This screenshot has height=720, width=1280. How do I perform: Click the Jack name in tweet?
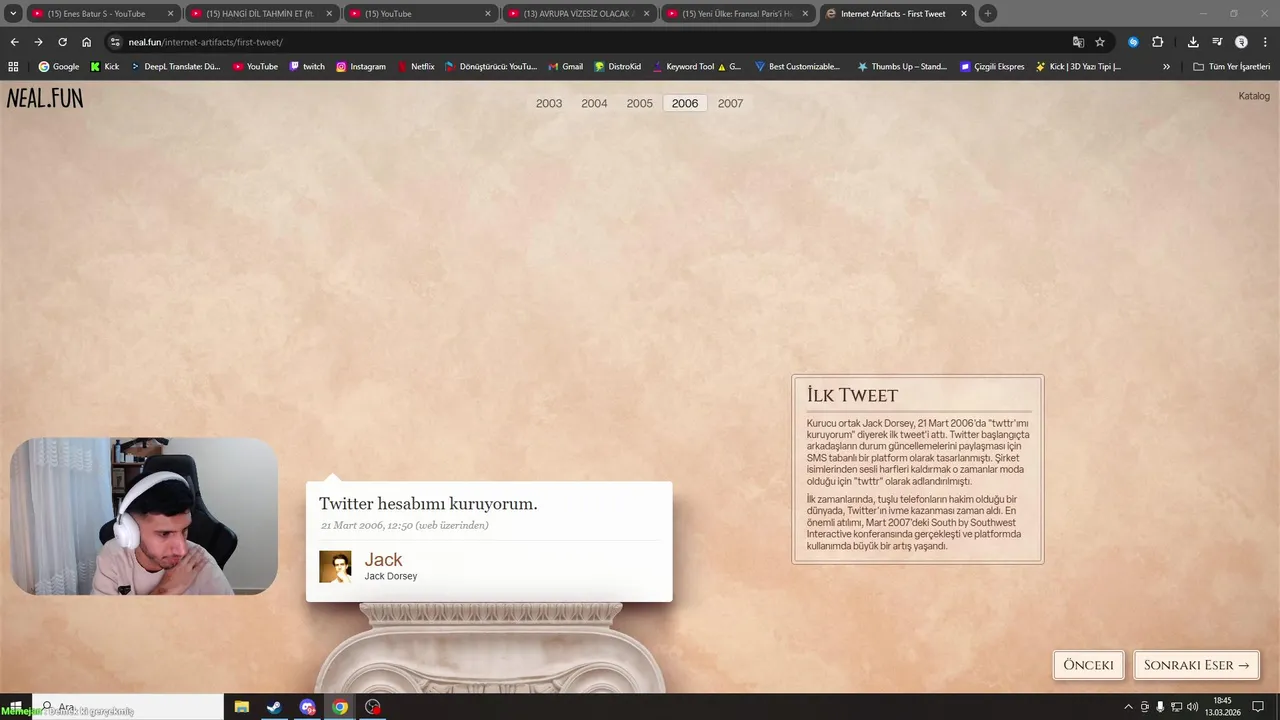383,560
